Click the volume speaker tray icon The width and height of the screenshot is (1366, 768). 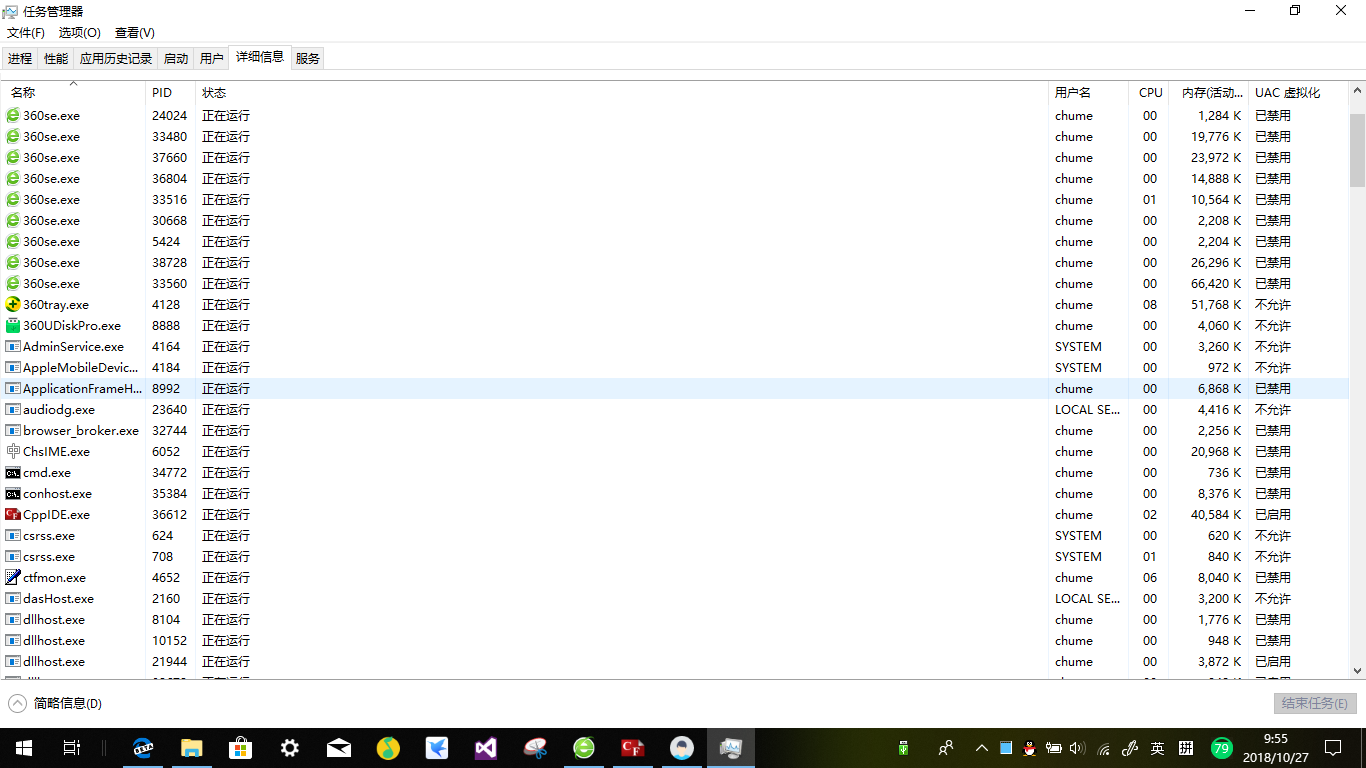(1077, 748)
